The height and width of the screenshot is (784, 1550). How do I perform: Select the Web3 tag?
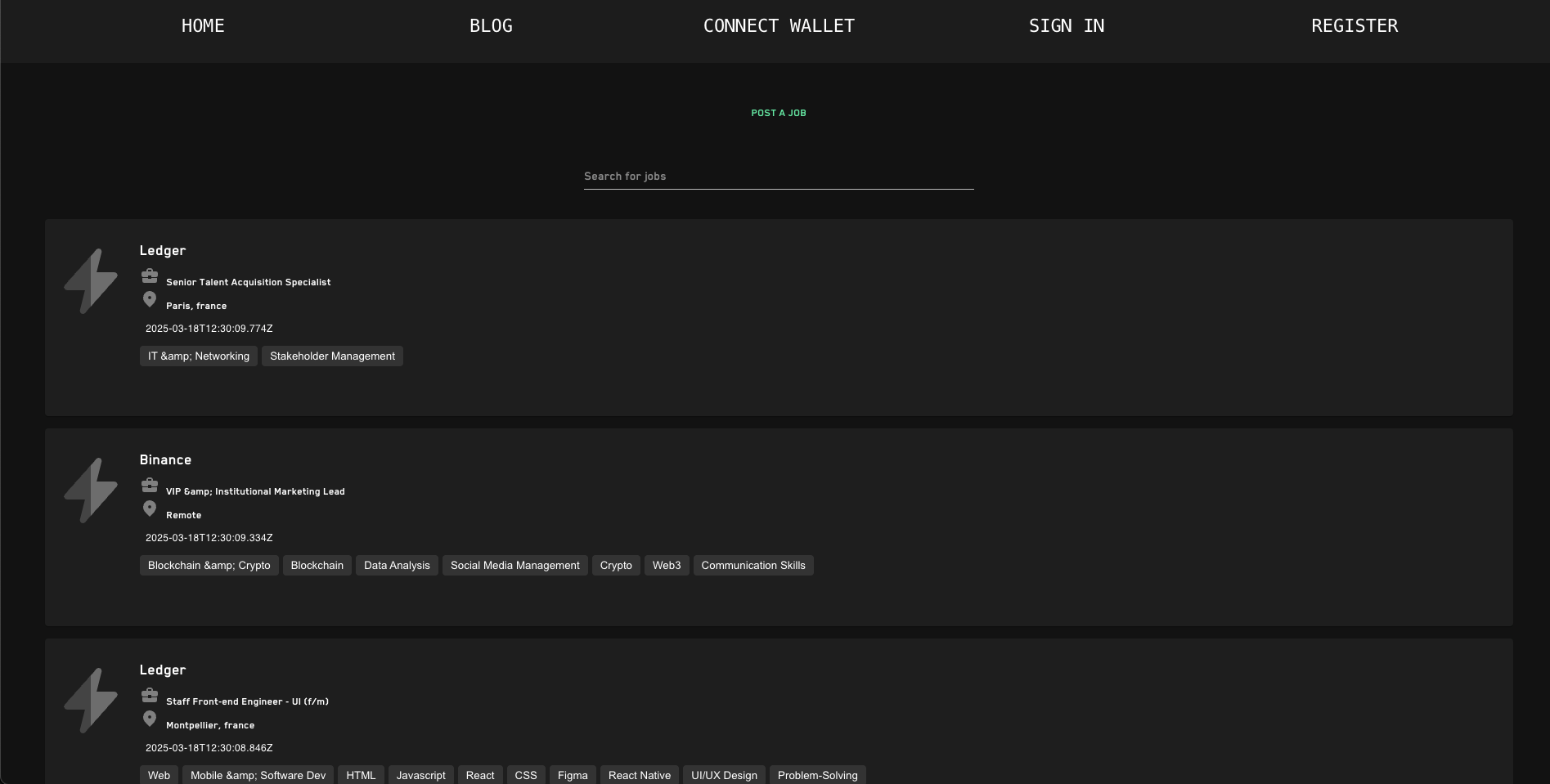click(667, 566)
